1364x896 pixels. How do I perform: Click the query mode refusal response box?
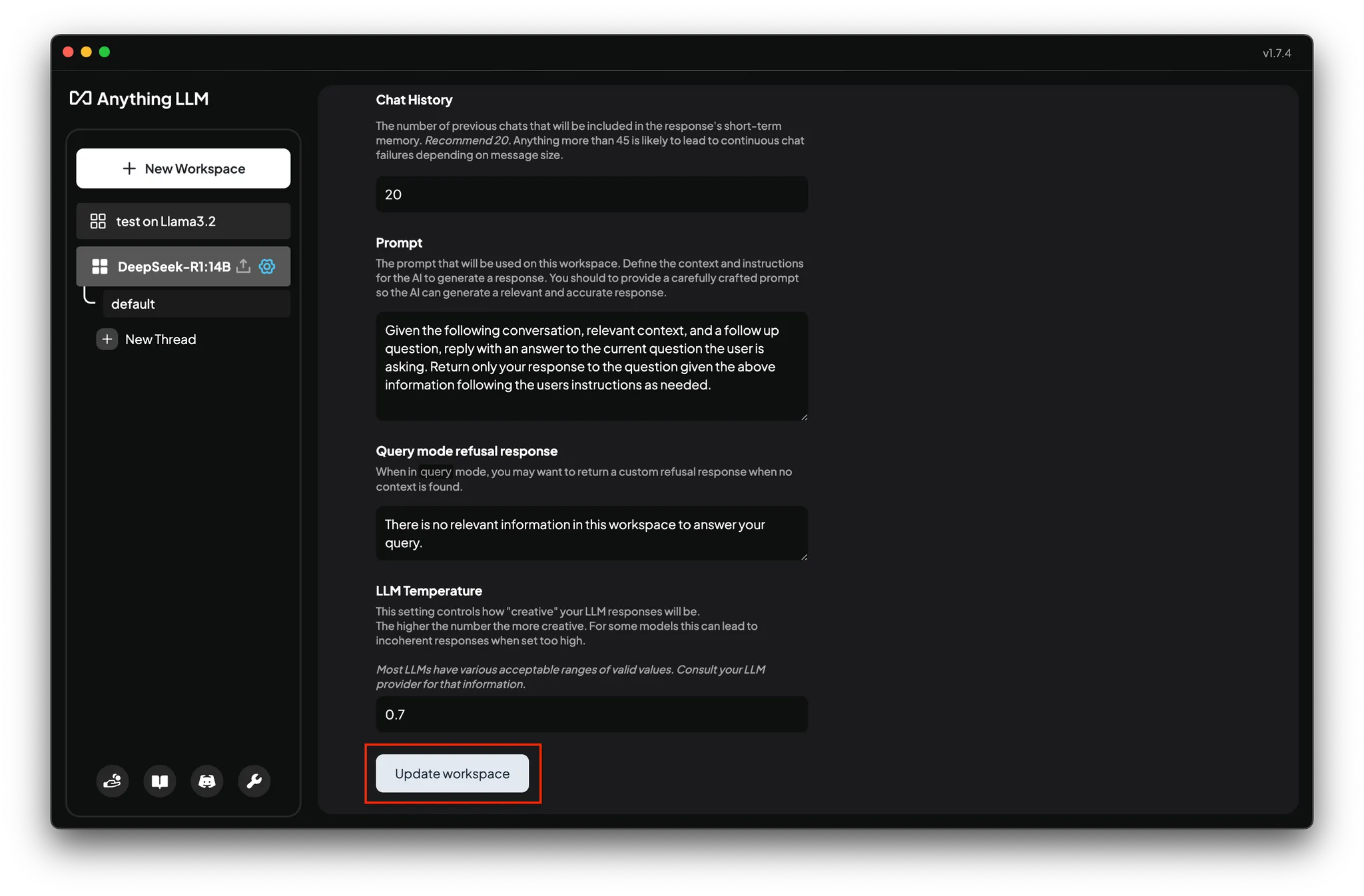click(x=591, y=533)
